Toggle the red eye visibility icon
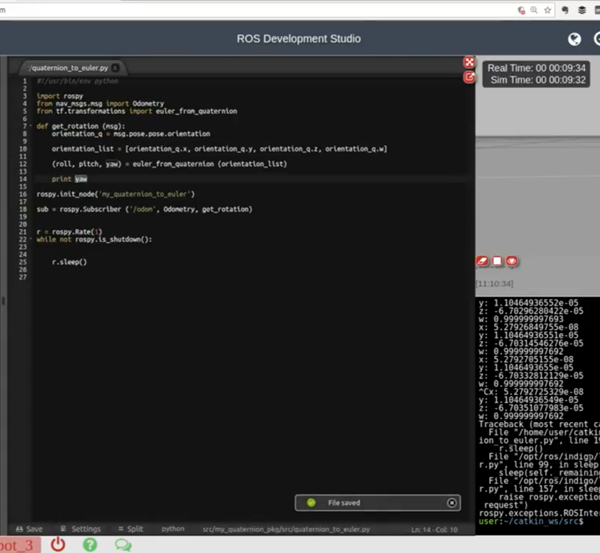 [512, 261]
